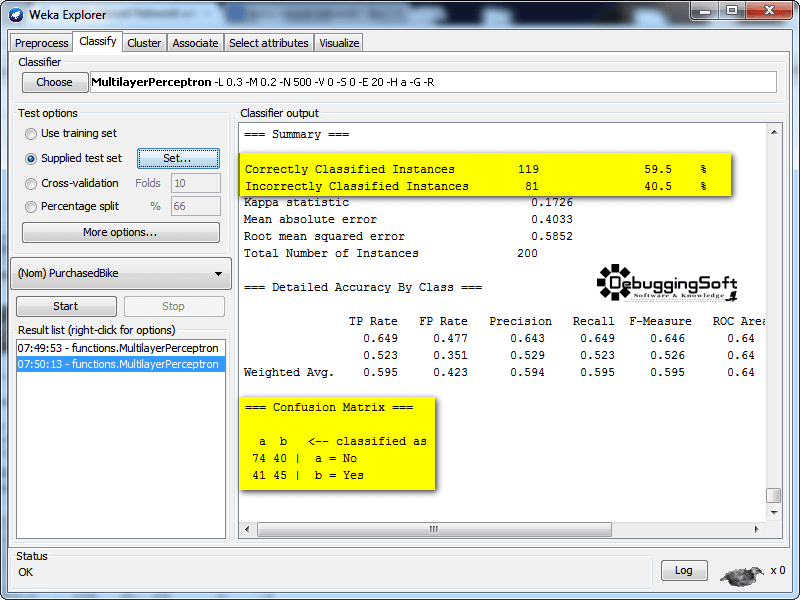Click the 'b = Yes' confusion matrix row
The image size is (800, 600).
[x=308, y=476]
